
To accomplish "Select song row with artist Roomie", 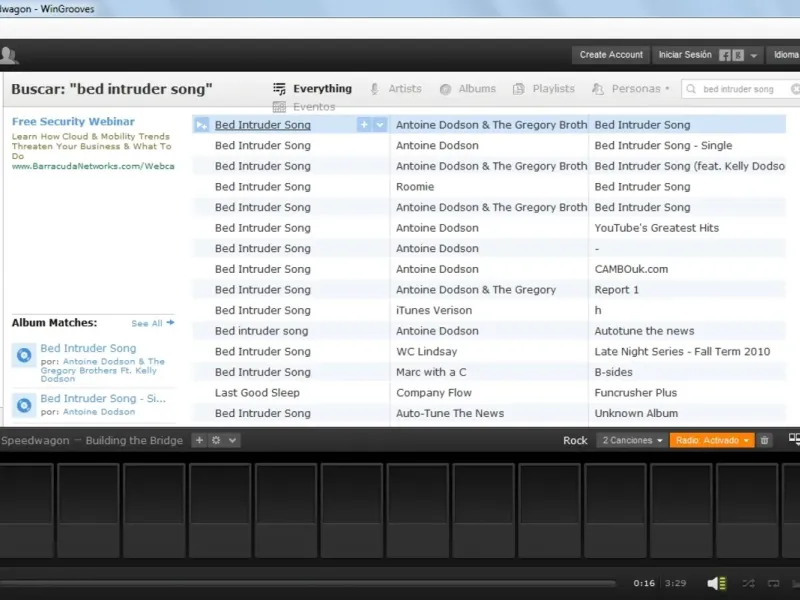I will tap(489, 187).
